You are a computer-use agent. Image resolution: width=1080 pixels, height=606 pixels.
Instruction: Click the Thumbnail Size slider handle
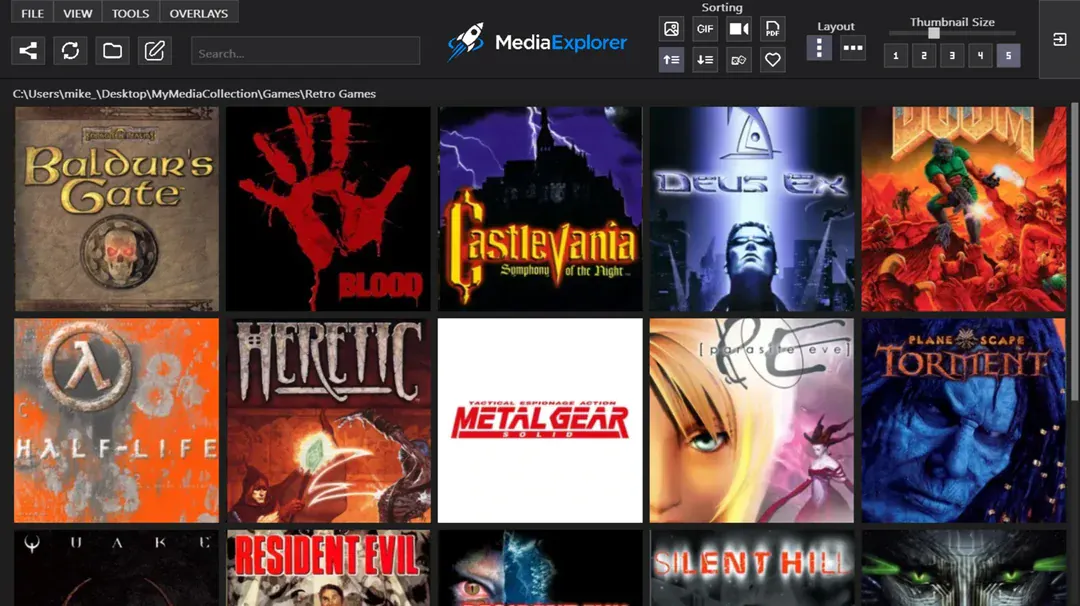934,33
